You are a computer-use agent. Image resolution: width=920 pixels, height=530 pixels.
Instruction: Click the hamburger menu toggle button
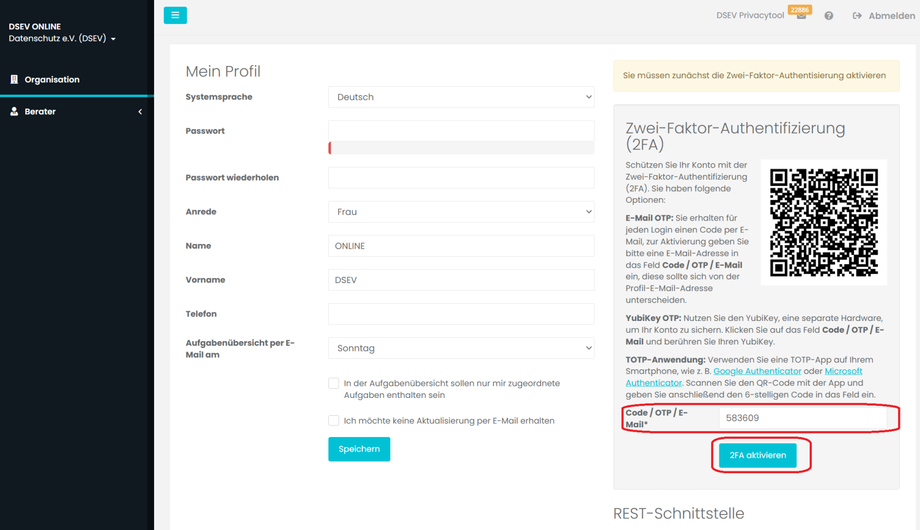175,15
